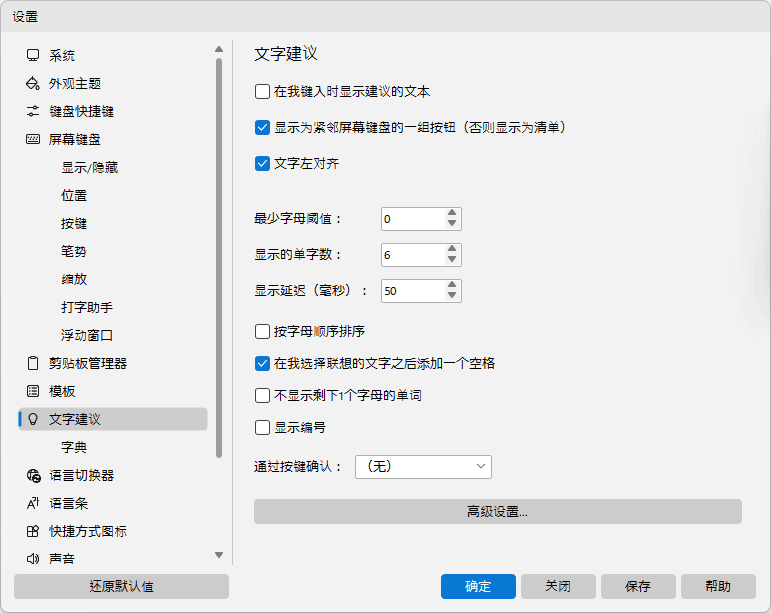Screen dimensions: 771x613
Task: Decrease 显示的单字数 with down arrow
Action: tap(452, 260)
